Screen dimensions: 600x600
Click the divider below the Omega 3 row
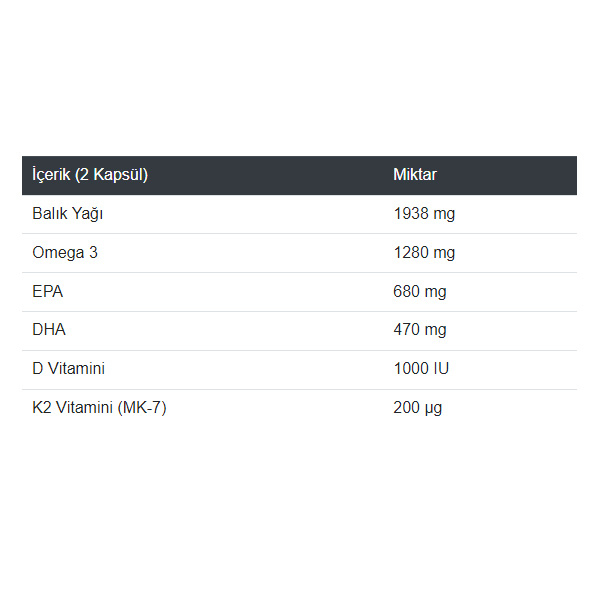pos(299,272)
